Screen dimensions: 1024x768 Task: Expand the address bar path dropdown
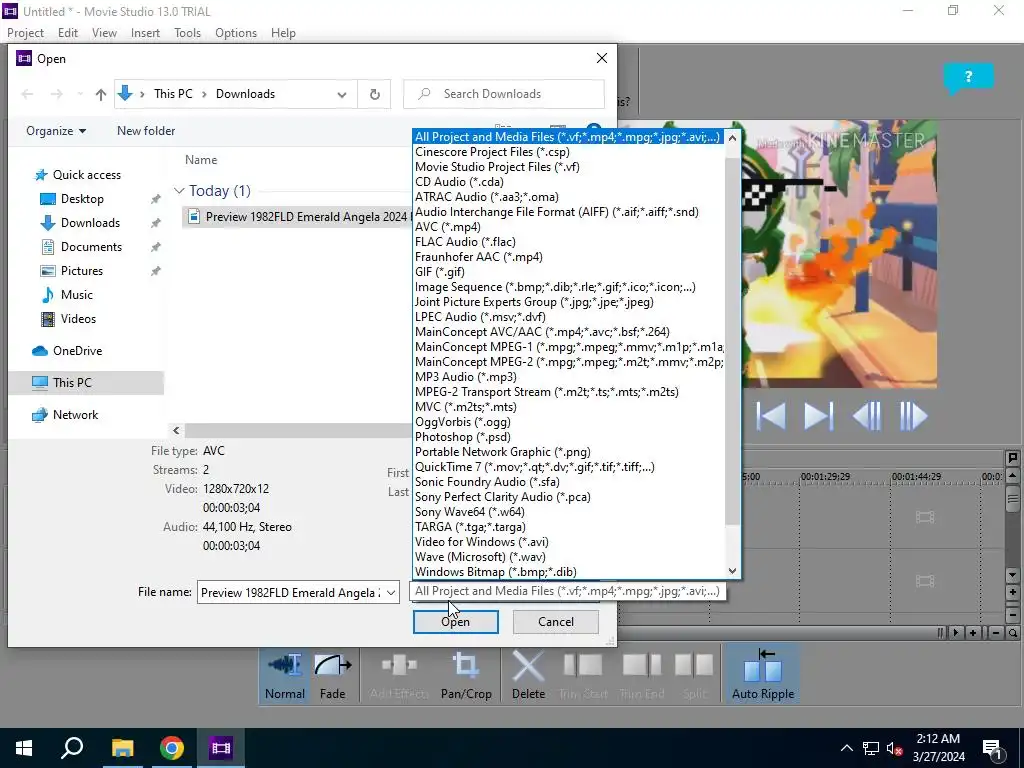(x=342, y=95)
